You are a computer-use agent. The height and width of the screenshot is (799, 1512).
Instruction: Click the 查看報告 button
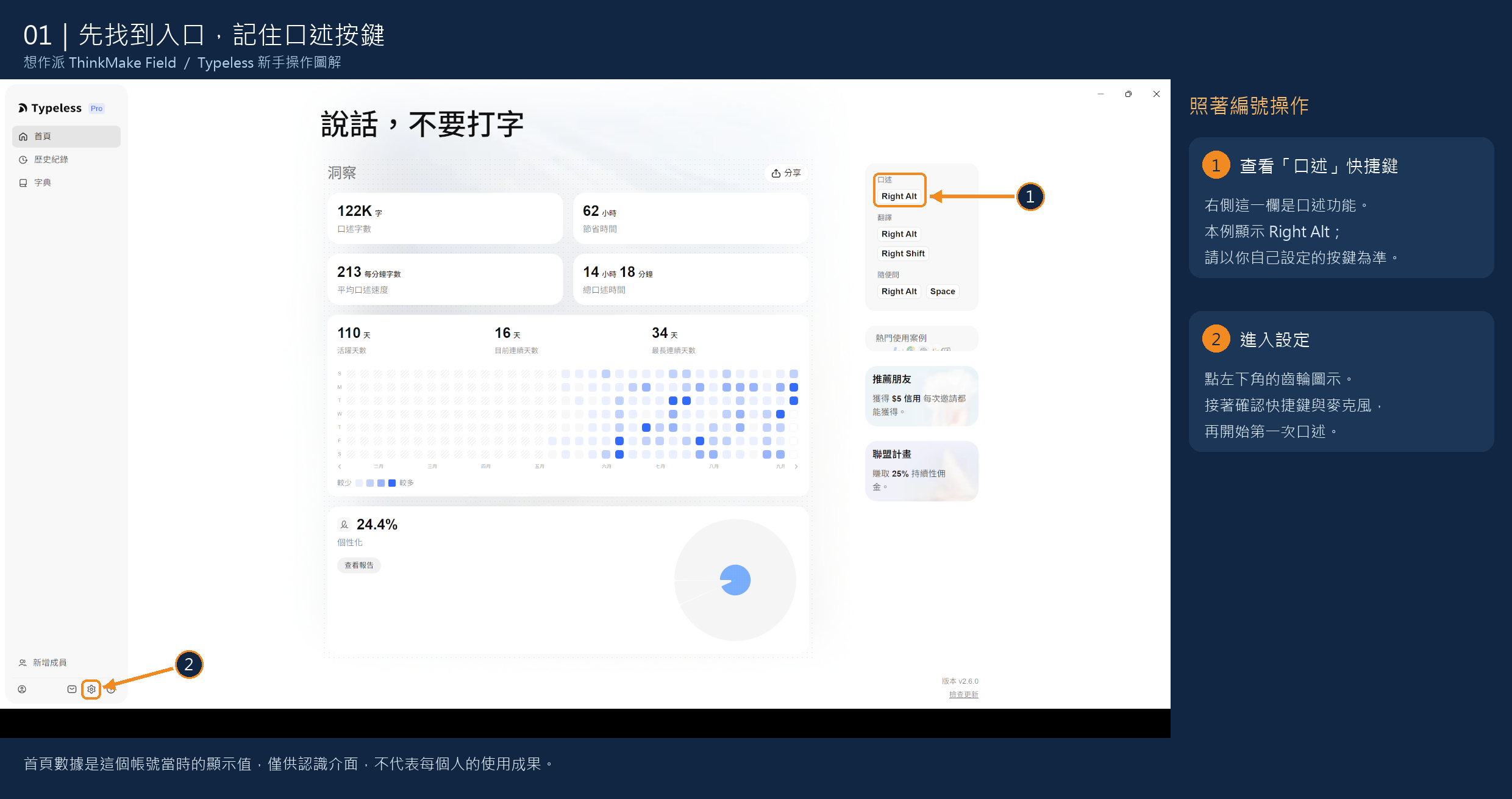[x=359, y=565]
